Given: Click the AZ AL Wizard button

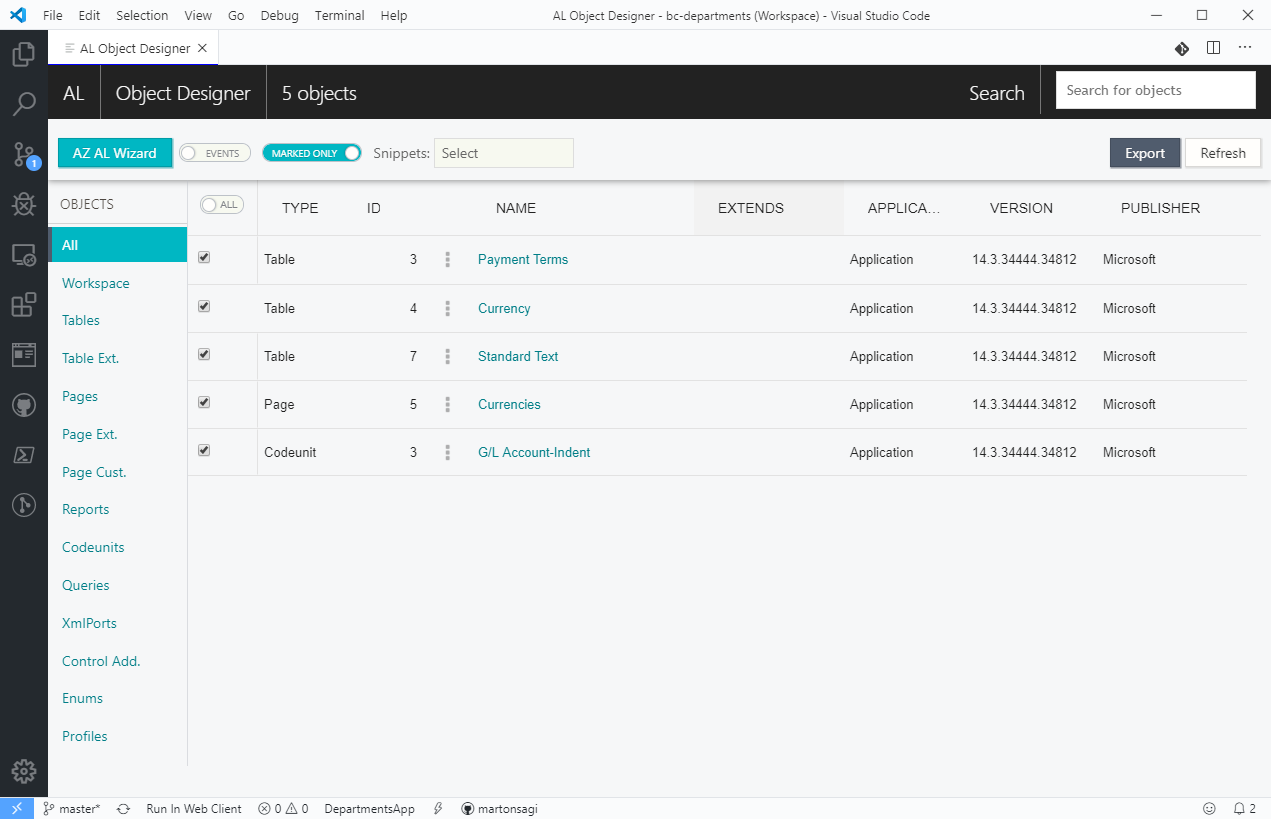Looking at the screenshot, I should [115, 153].
